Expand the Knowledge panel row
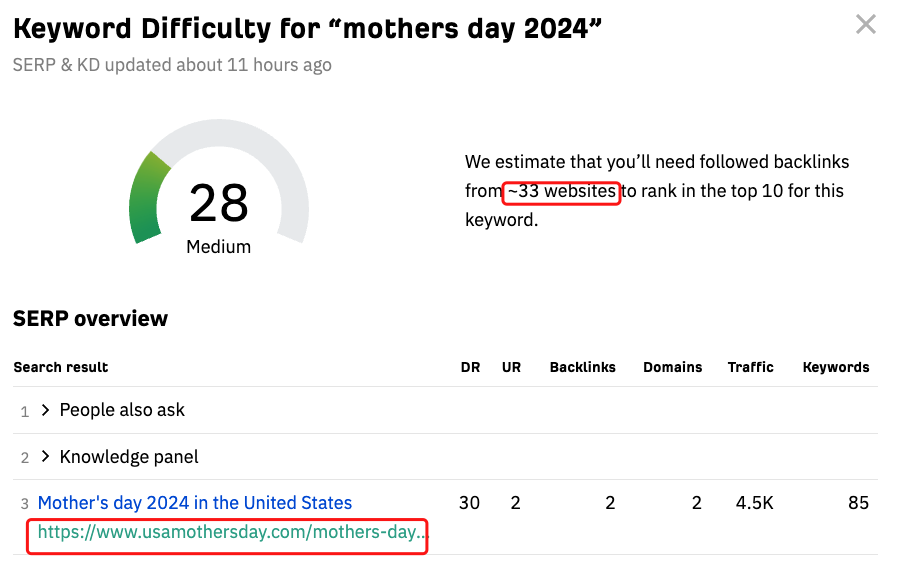The image size is (902, 563). (46, 457)
